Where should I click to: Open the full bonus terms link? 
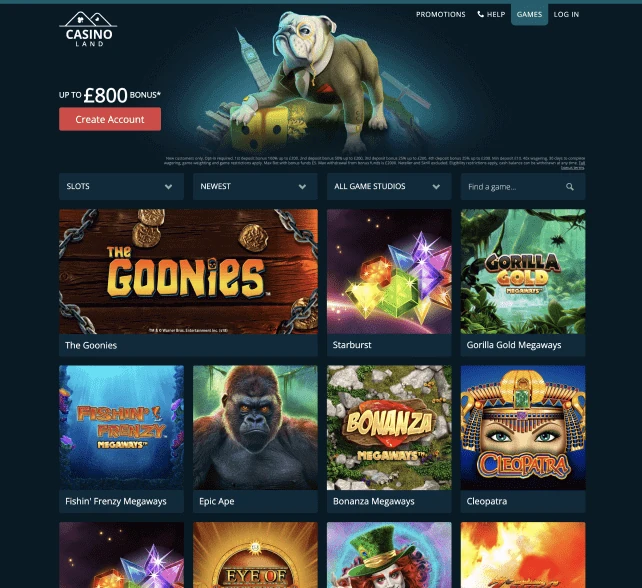[572, 166]
